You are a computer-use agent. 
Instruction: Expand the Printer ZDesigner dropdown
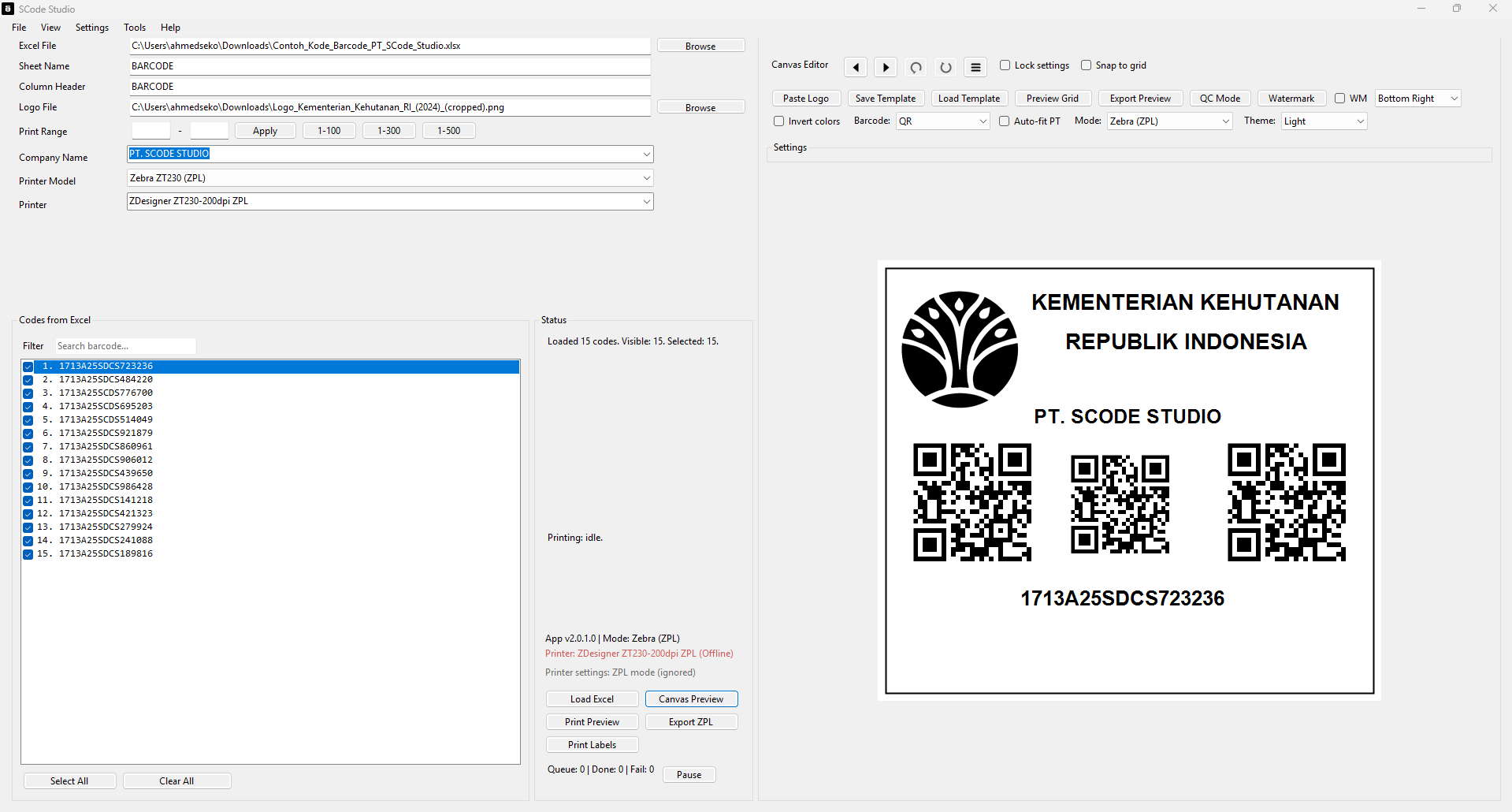(x=646, y=202)
